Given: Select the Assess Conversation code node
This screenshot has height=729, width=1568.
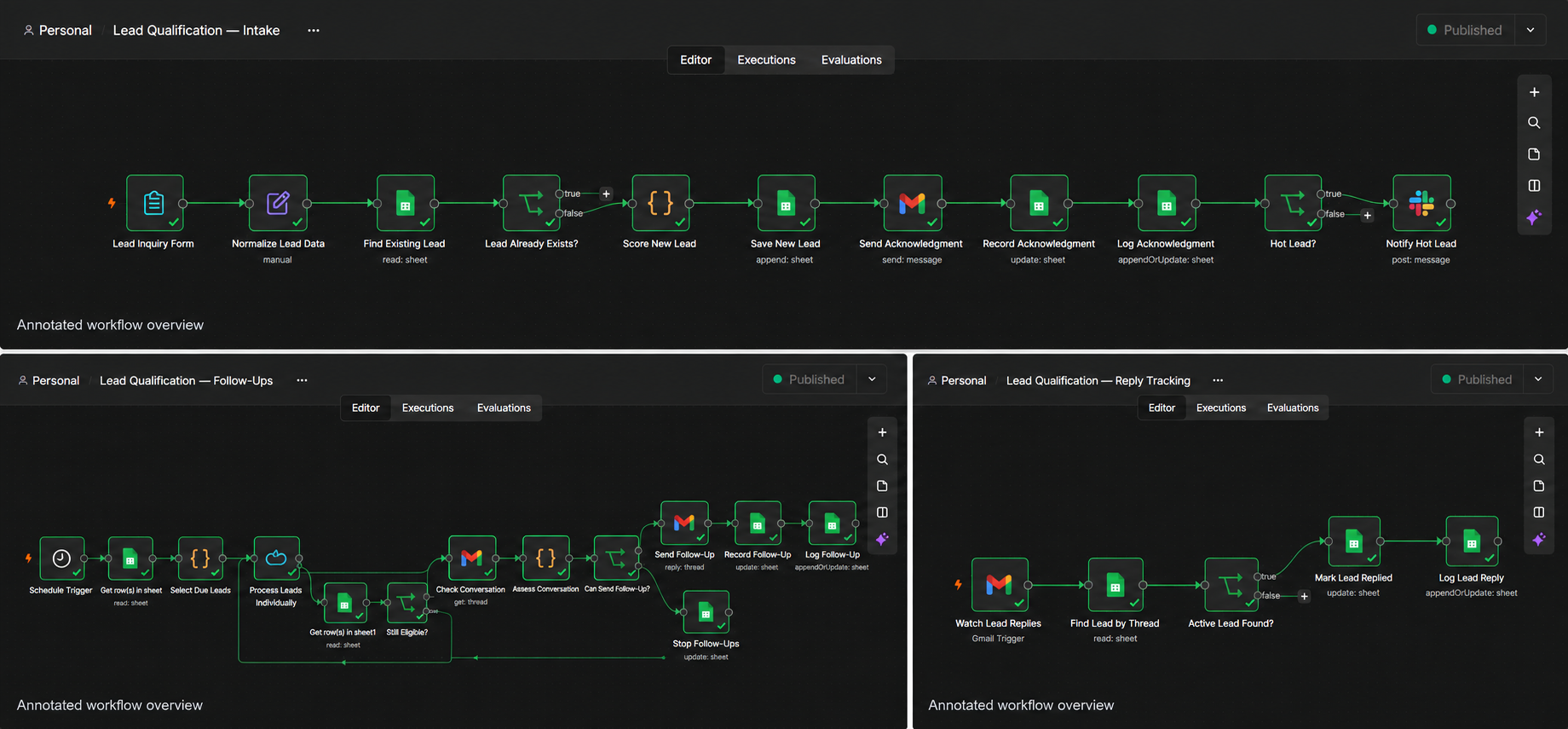Looking at the screenshot, I should [x=546, y=558].
